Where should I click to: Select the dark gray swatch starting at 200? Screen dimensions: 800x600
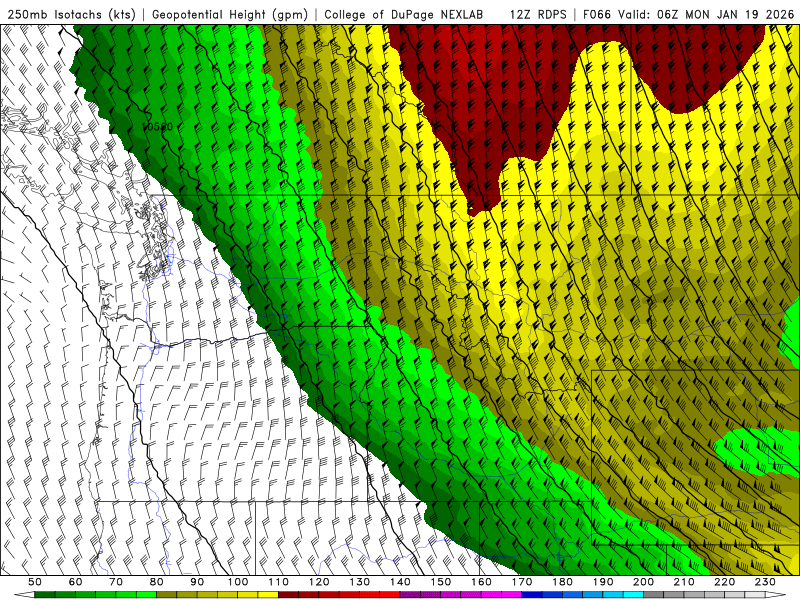(x=654, y=595)
